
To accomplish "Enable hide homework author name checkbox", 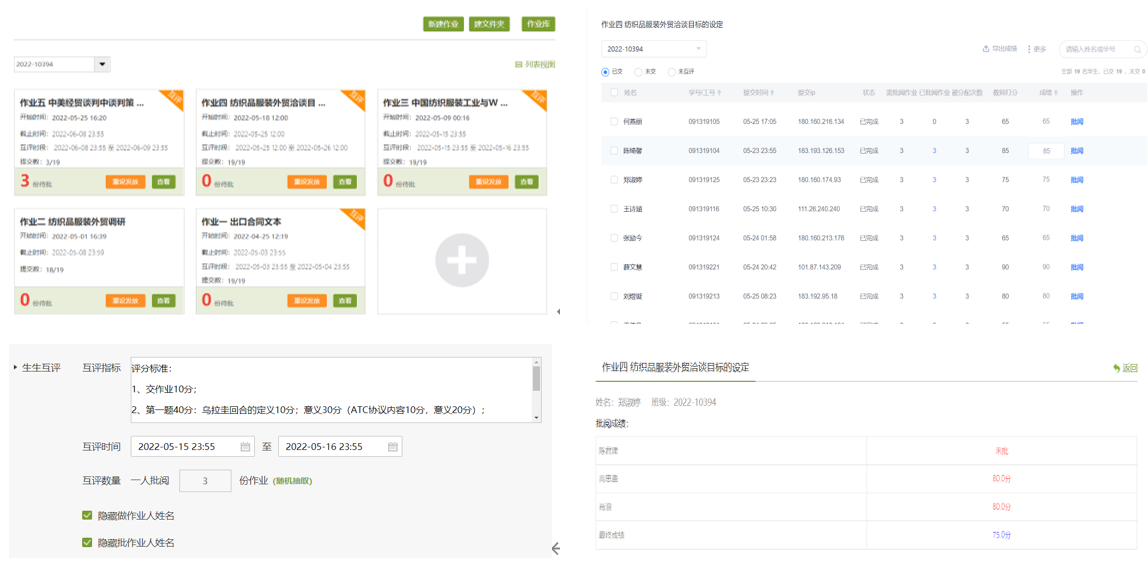I will click(87, 516).
